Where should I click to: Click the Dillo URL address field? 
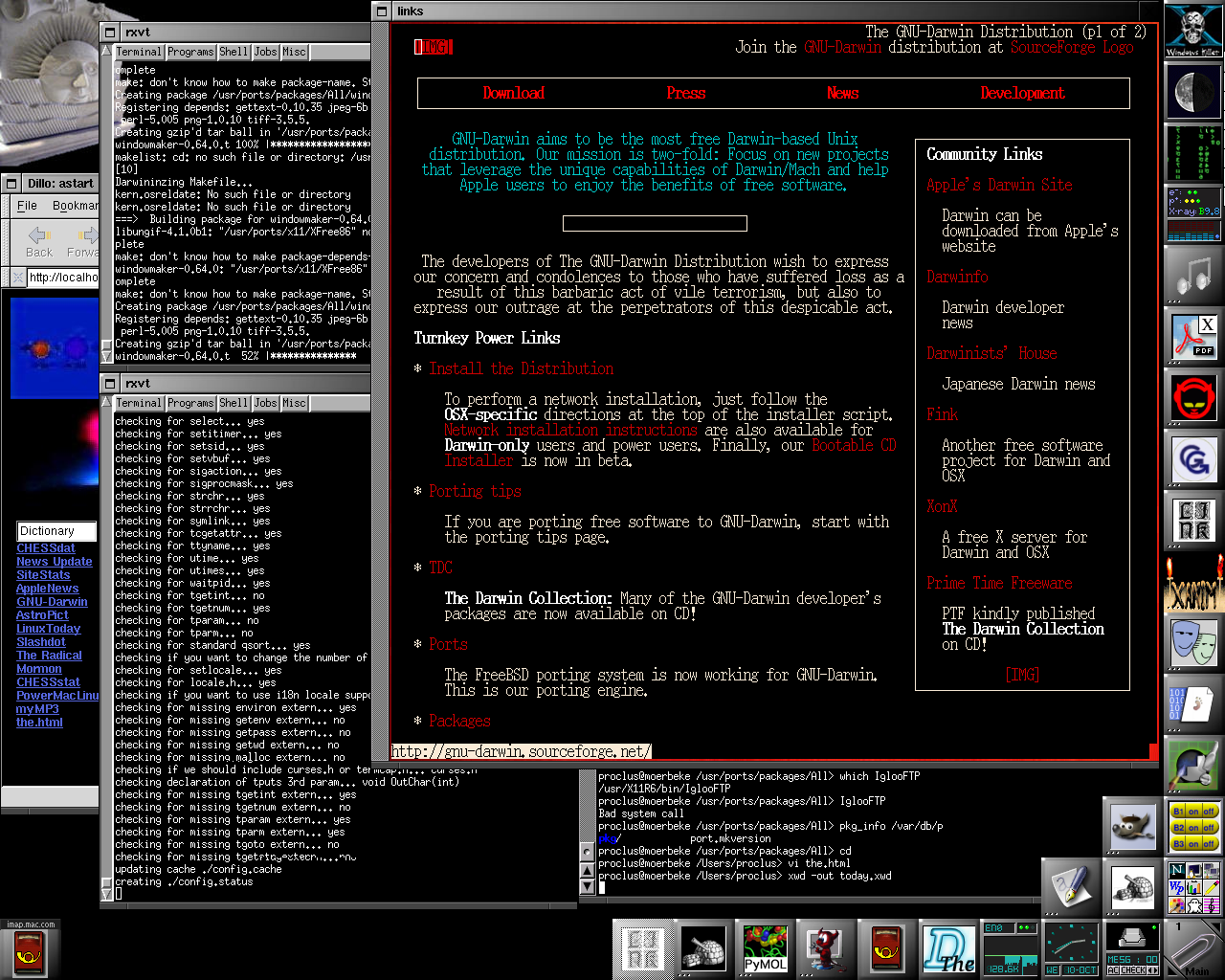point(62,278)
